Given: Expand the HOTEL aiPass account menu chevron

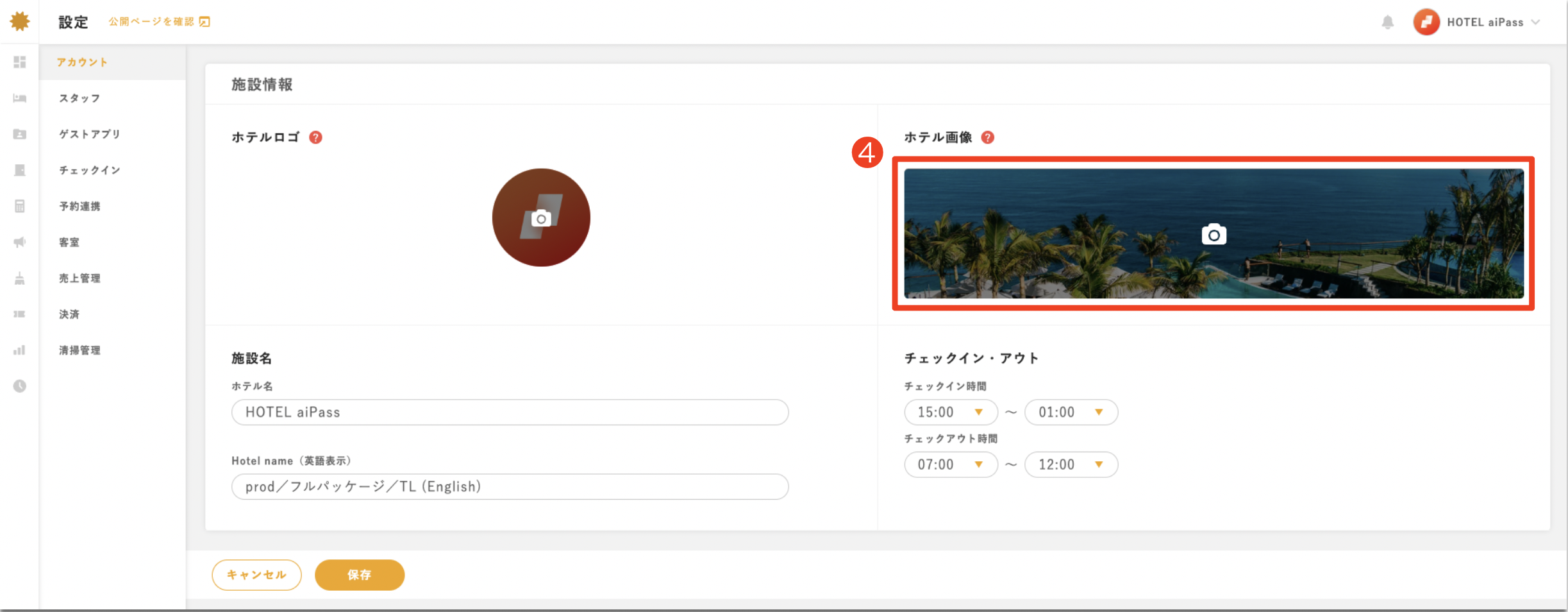Looking at the screenshot, I should pos(1535,22).
